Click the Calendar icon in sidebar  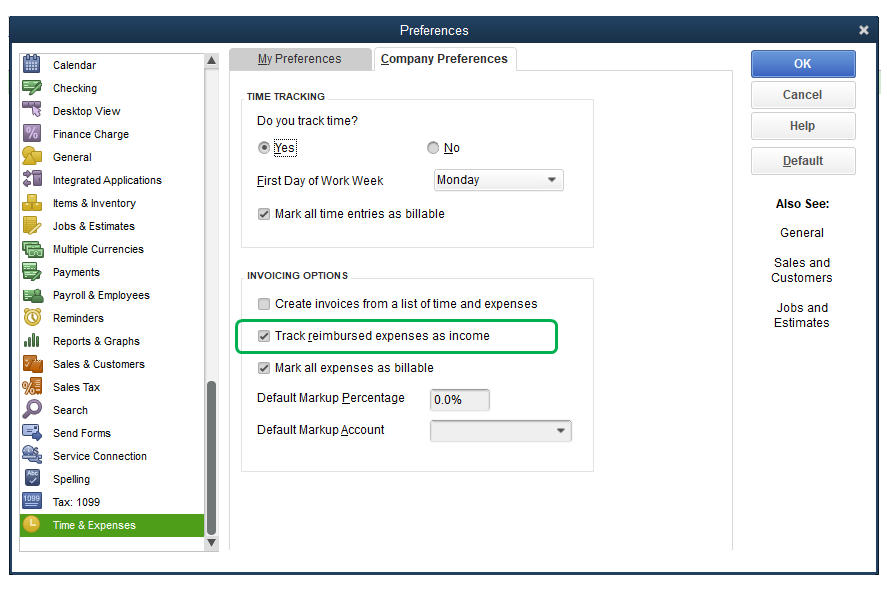click(x=32, y=65)
